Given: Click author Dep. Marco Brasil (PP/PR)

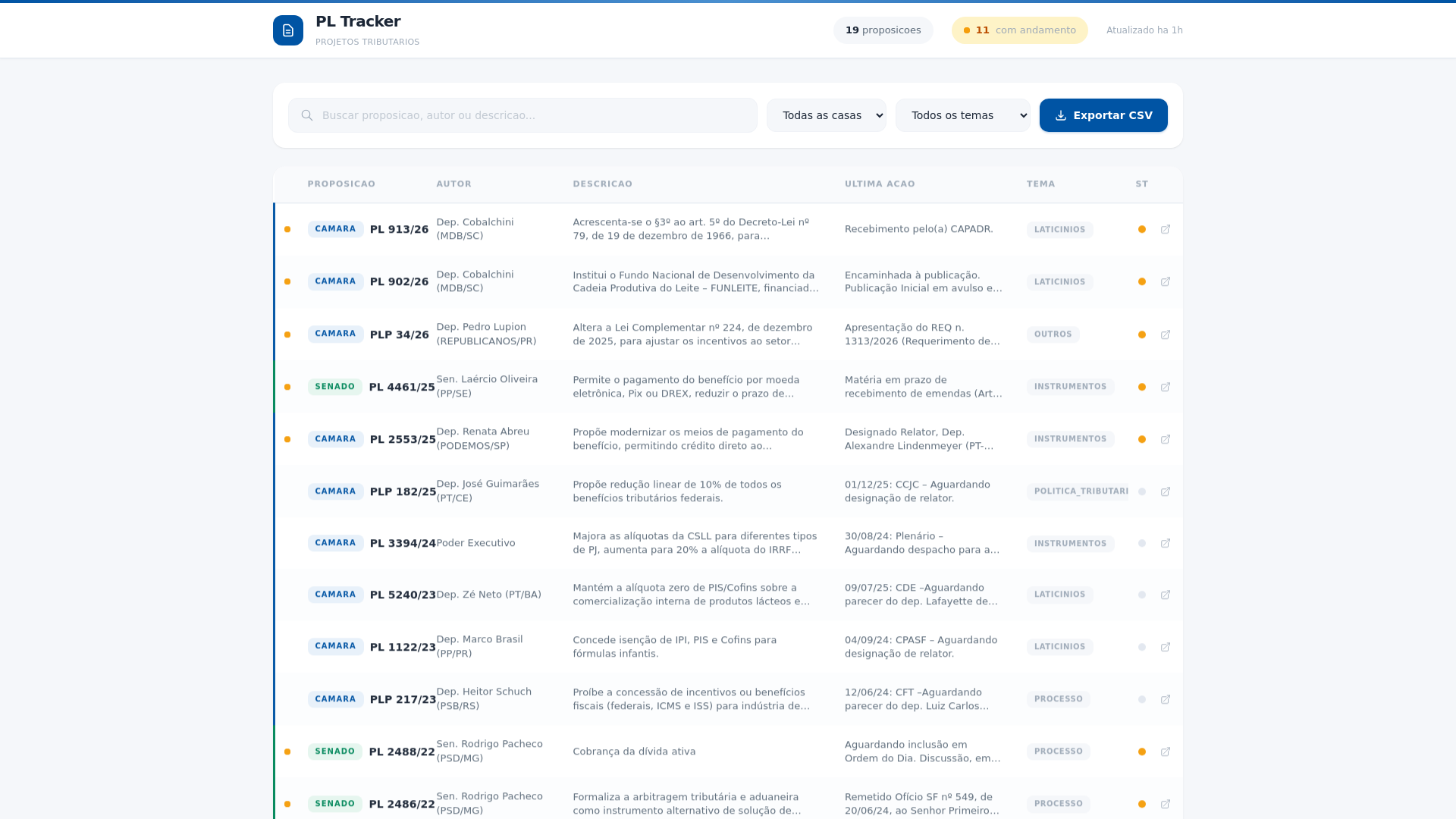Looking at the screenshot, I should 479,646.
